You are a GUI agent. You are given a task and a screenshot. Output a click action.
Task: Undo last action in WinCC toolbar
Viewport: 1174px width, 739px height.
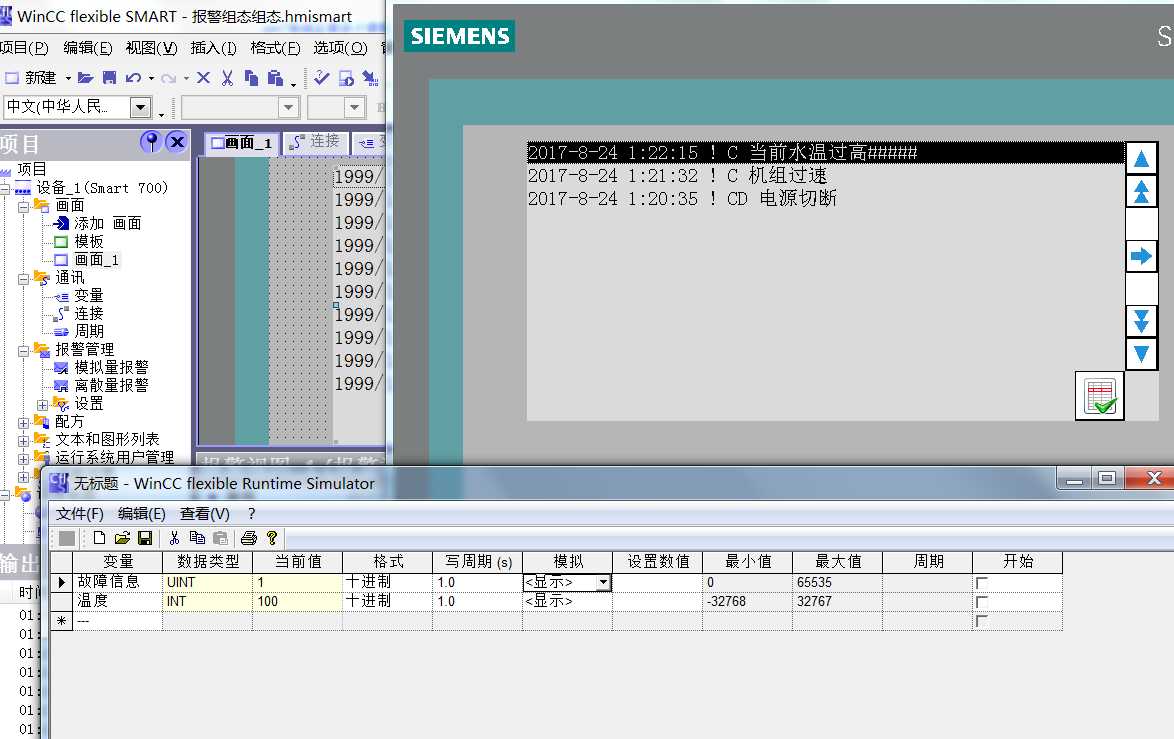[133, 77]
